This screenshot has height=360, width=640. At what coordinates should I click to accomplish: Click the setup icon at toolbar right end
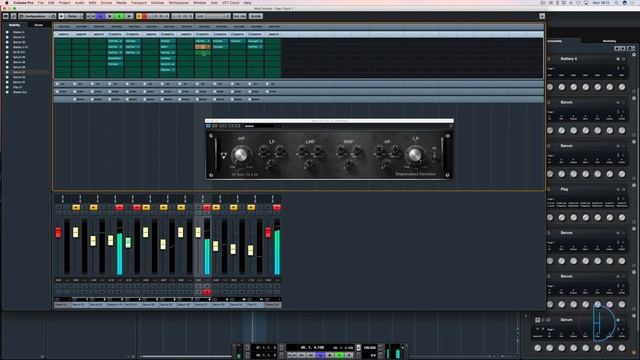(x=542, y=16)
